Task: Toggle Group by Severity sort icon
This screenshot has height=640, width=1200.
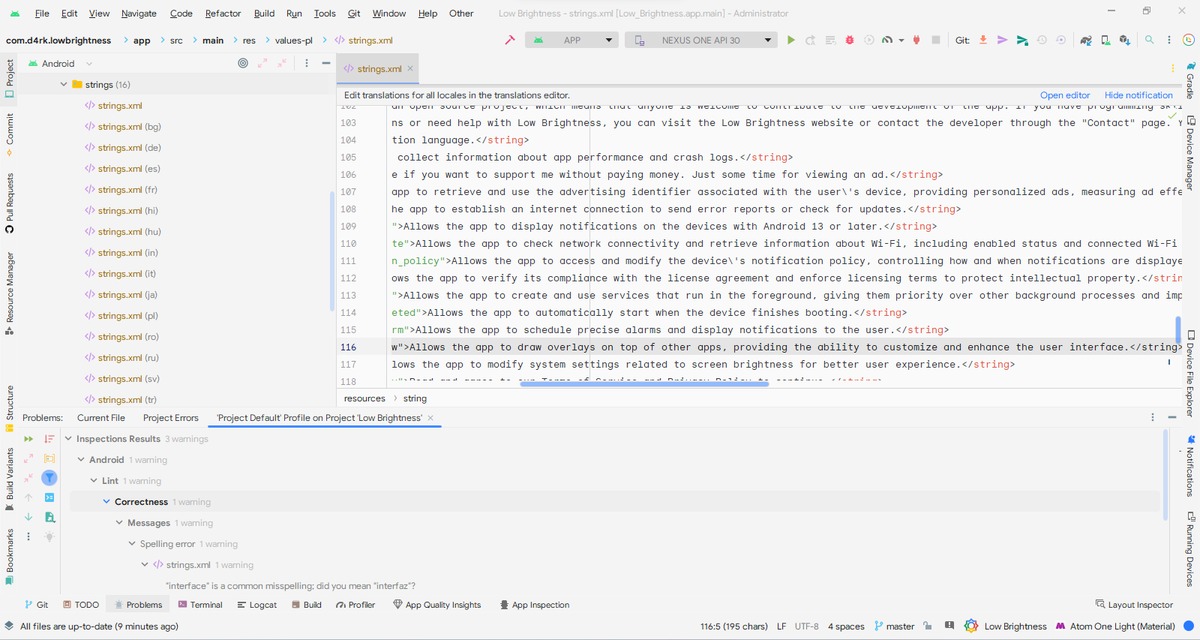Action: 49,439
